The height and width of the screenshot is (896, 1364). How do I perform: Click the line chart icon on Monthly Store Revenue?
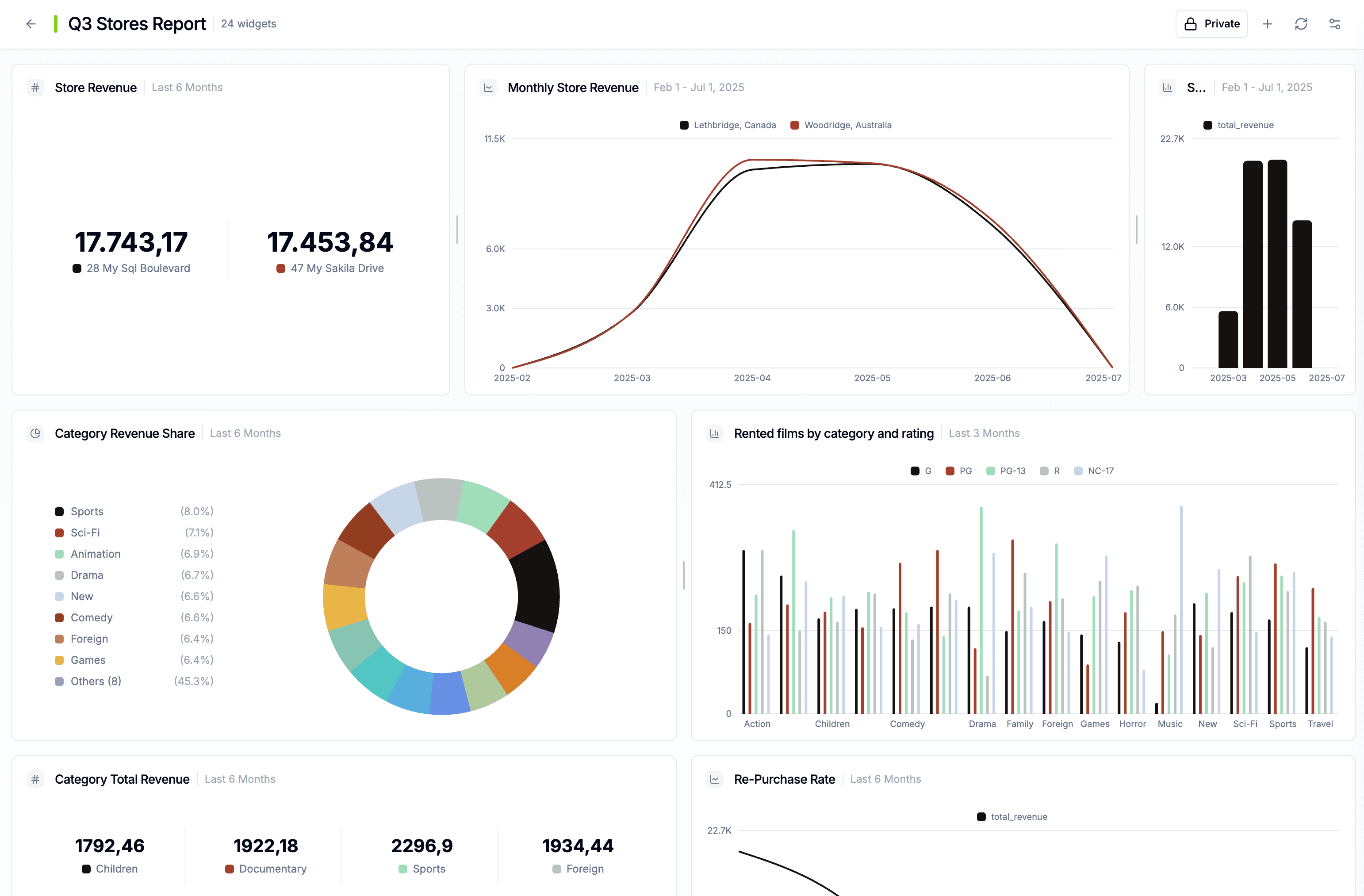[x=488, y=88]
